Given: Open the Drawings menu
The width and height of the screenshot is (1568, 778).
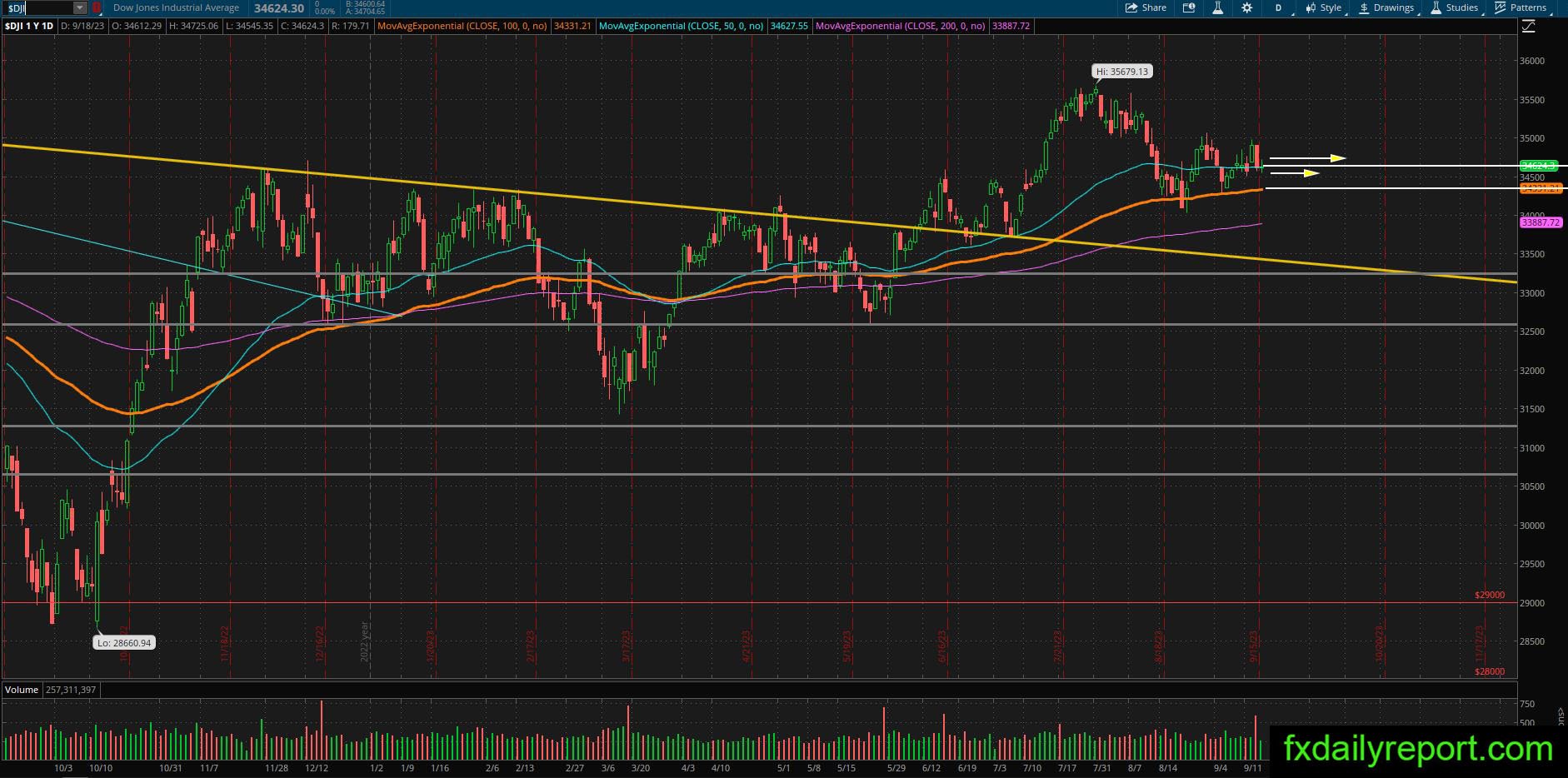Looking at the screenshot, I should [1387, 7].
